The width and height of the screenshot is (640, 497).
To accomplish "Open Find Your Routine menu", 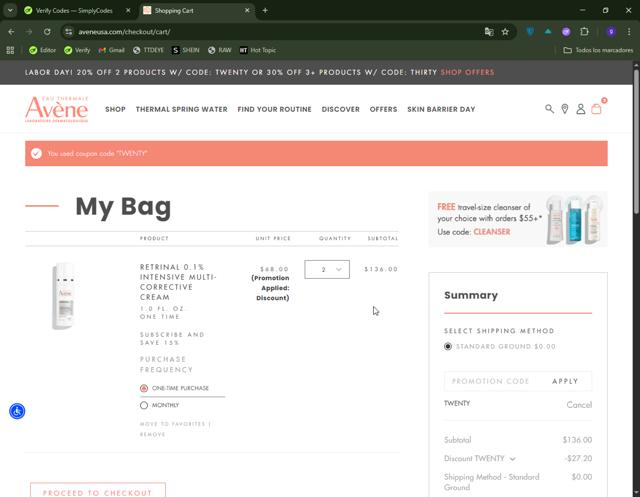I will 274,109.
